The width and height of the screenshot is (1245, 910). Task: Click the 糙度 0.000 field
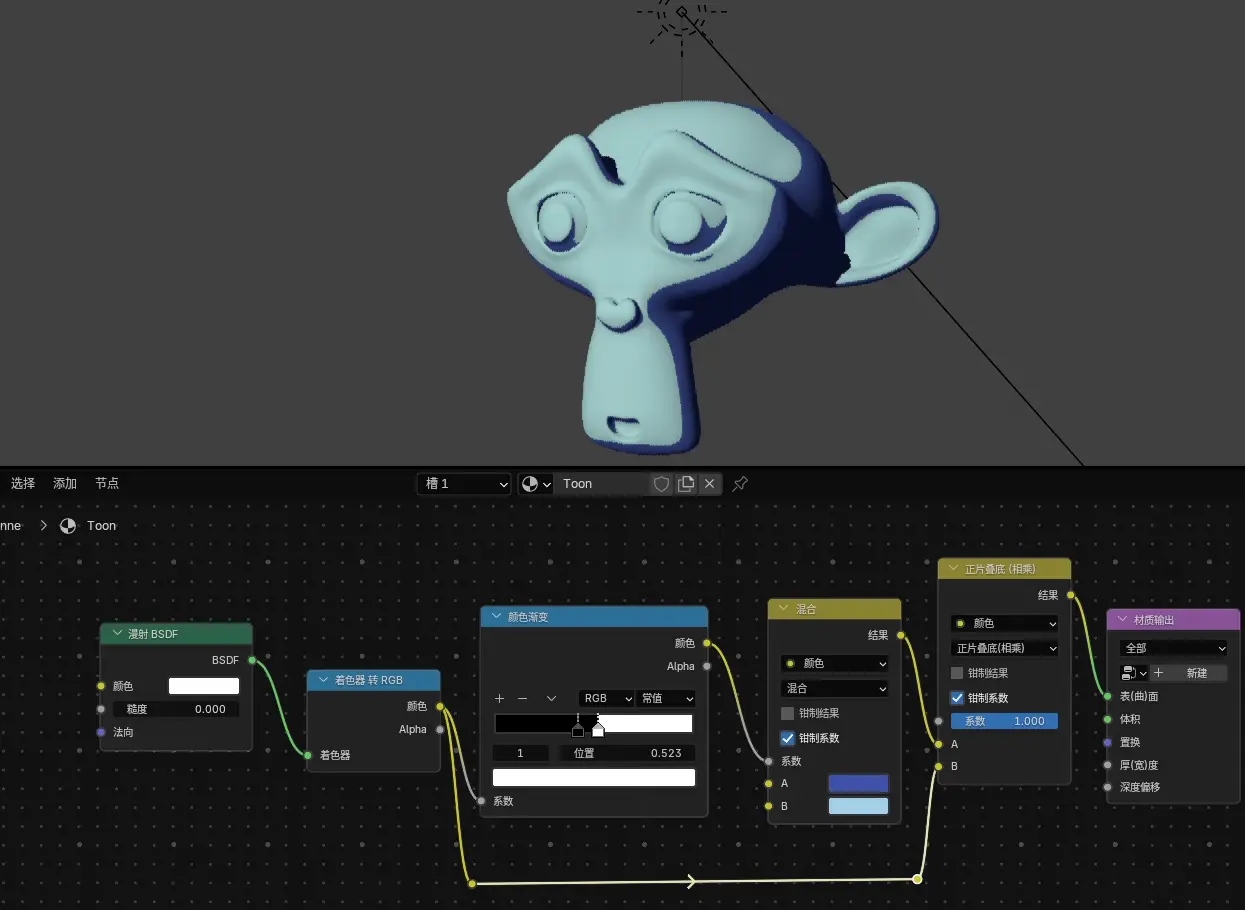tap(176, 709)
